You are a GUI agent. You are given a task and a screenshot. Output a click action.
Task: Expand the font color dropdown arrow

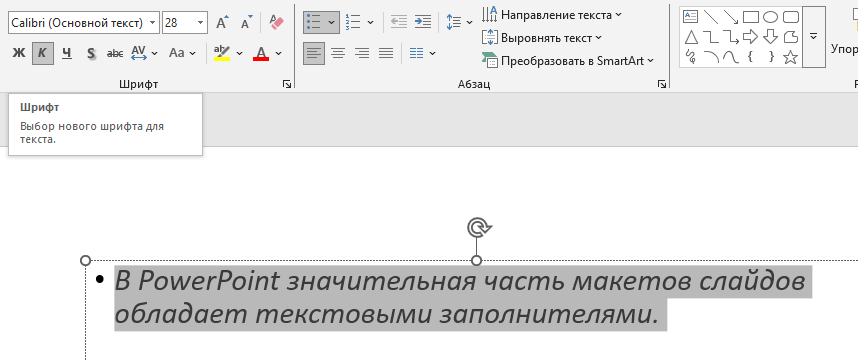point(279,53)
